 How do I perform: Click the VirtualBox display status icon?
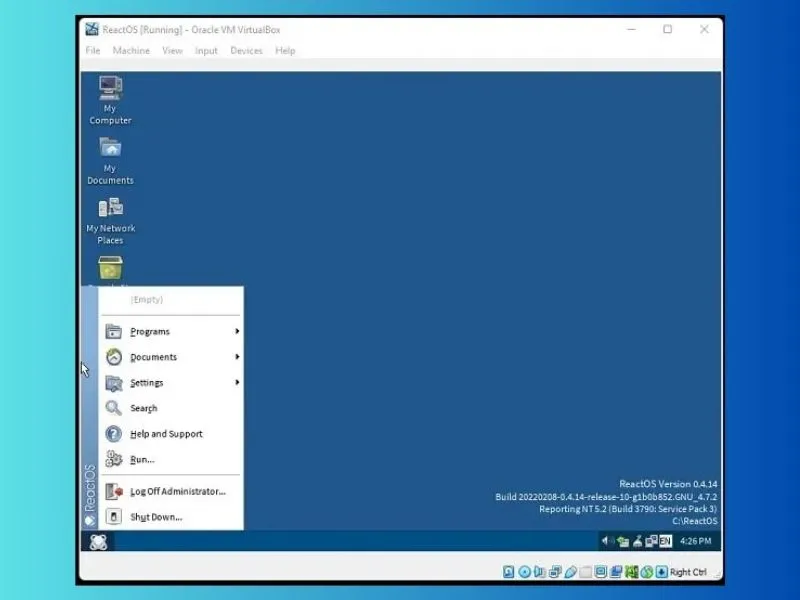[x=601, y=572]
